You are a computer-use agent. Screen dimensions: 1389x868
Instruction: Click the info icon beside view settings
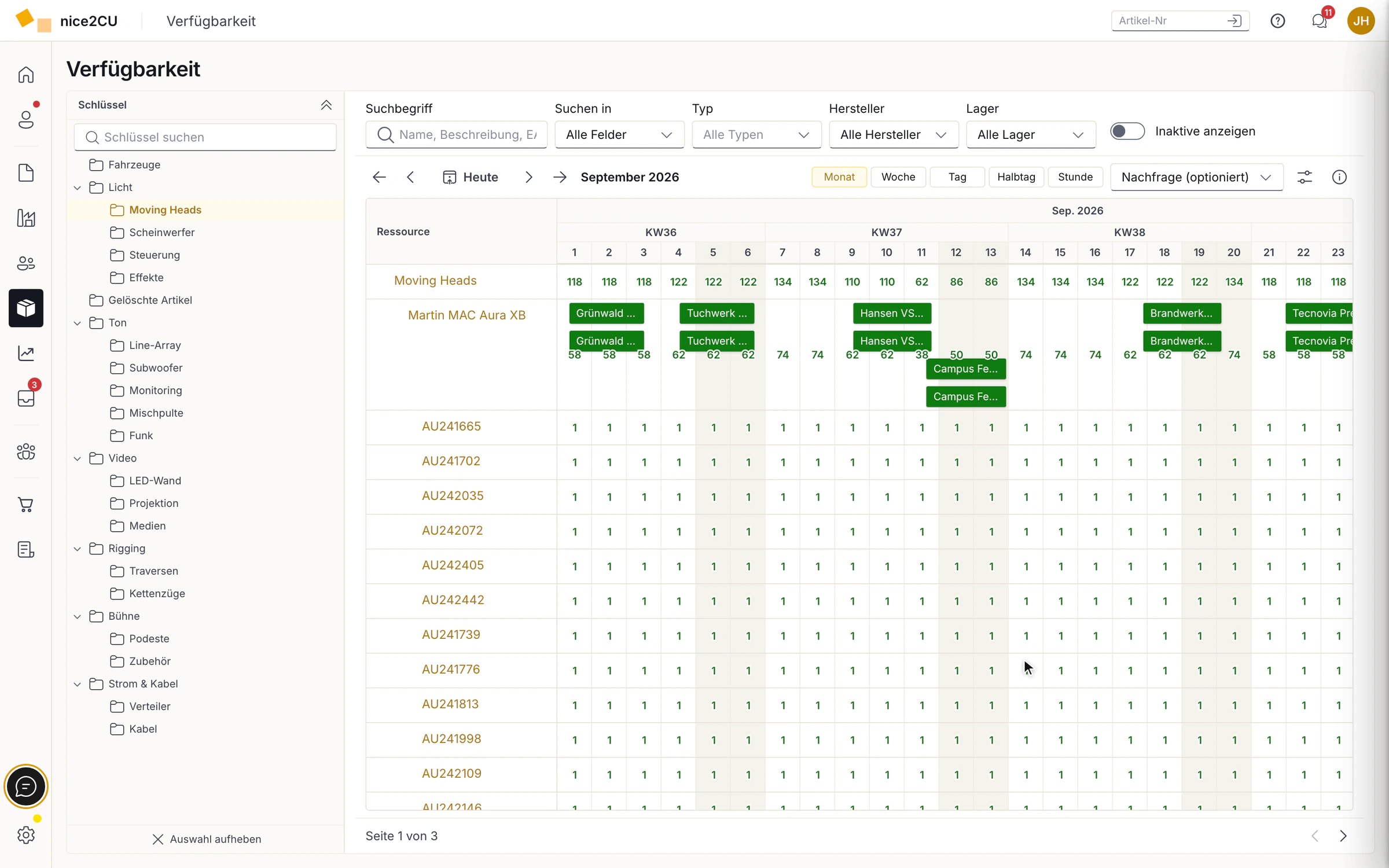click(x=1339, y=177)
